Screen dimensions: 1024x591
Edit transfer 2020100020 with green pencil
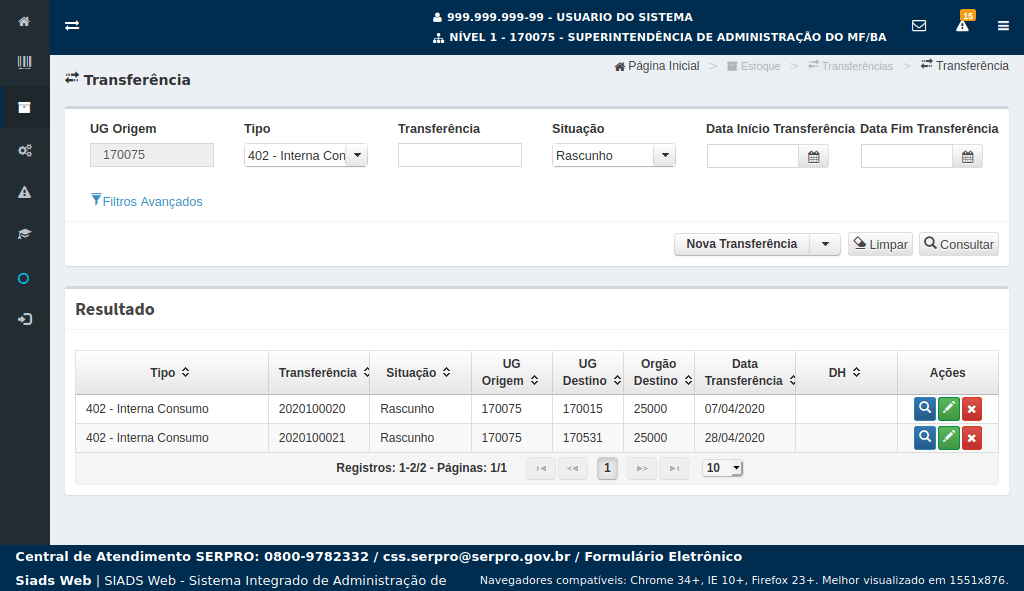pos(948,409)
